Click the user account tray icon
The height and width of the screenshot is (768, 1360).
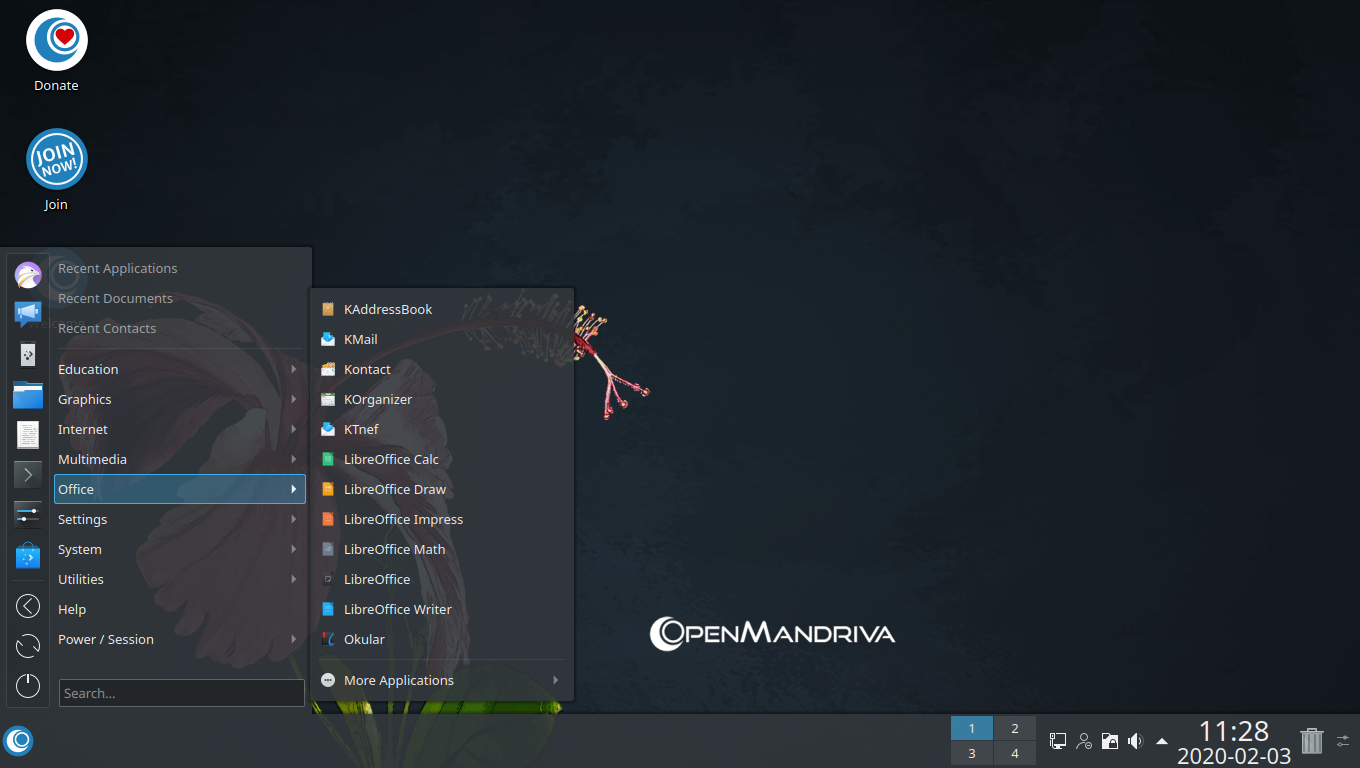click(1083, 741)
